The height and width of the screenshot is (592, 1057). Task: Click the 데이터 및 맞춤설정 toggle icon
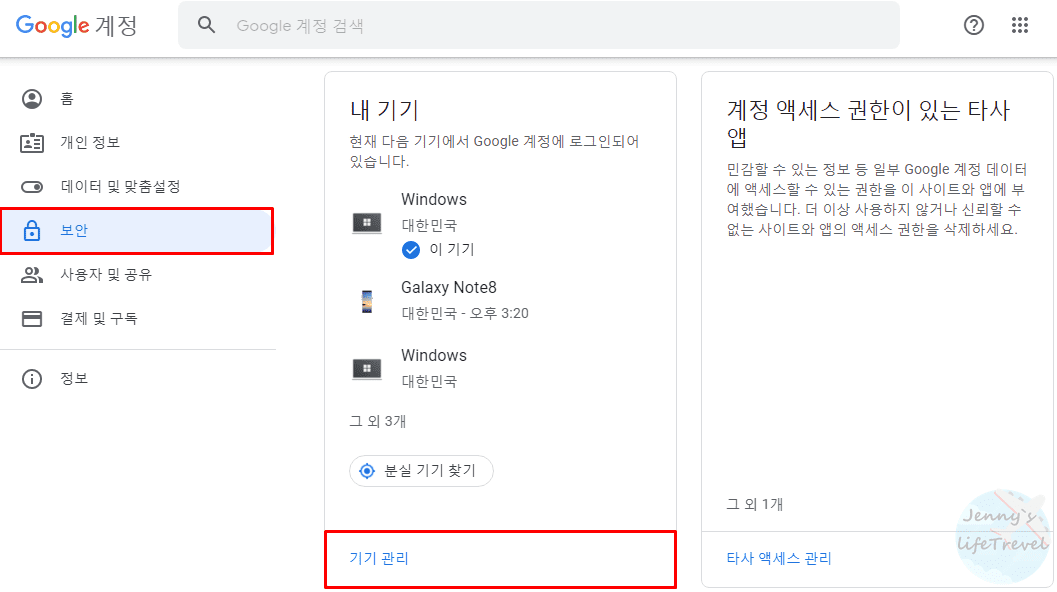coord(32,187)
